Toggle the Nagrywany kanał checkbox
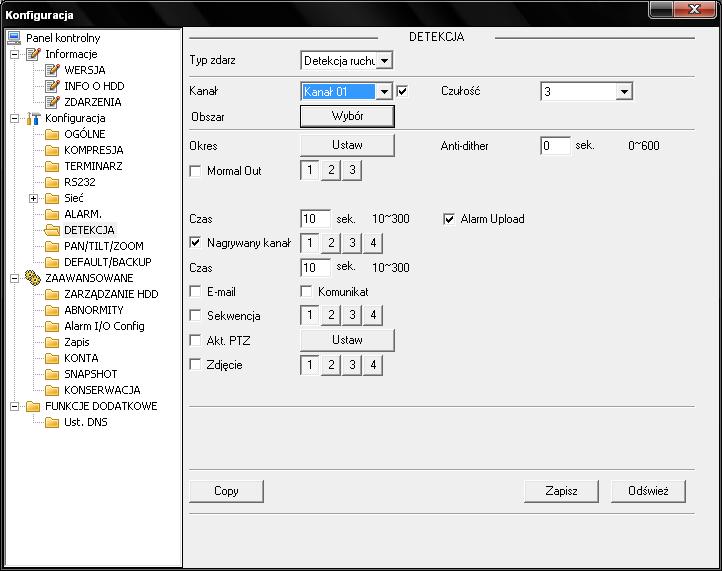This screenshot has height=571, width=722. (195, 242)
